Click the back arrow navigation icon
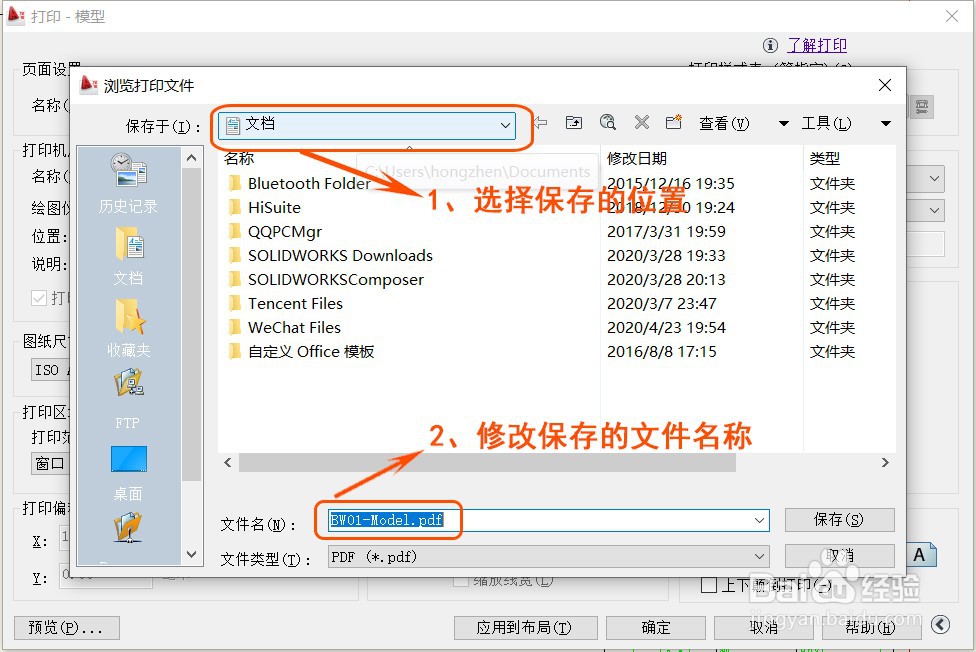The image size is (976, 652). [539, 122]
